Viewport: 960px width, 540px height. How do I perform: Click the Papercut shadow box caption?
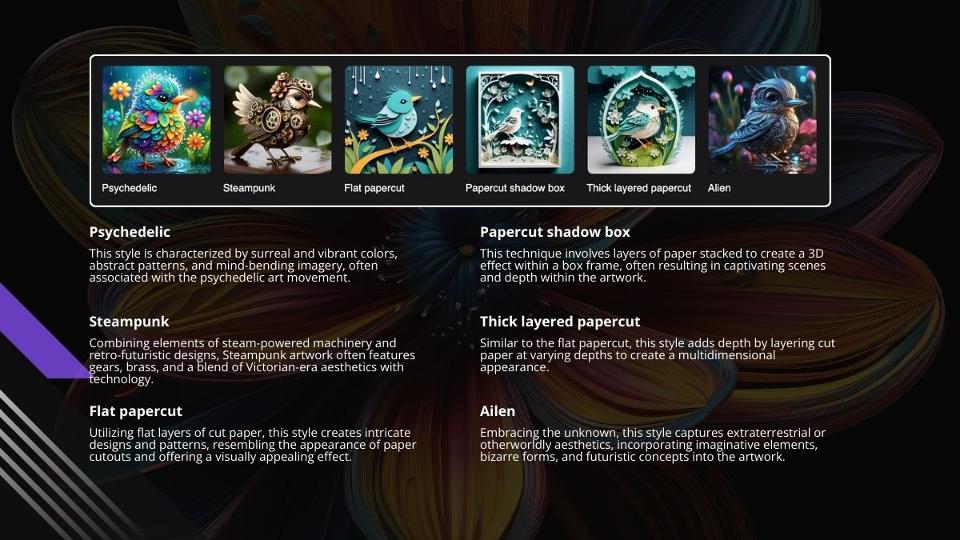click(515, 188)
